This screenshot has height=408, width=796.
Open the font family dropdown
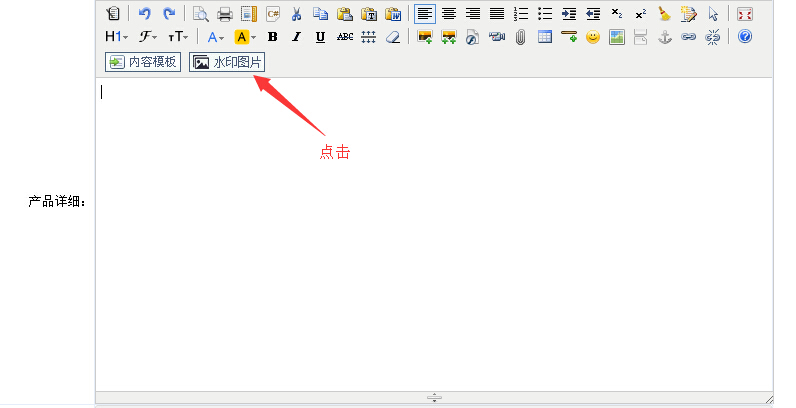click(148, 37)
